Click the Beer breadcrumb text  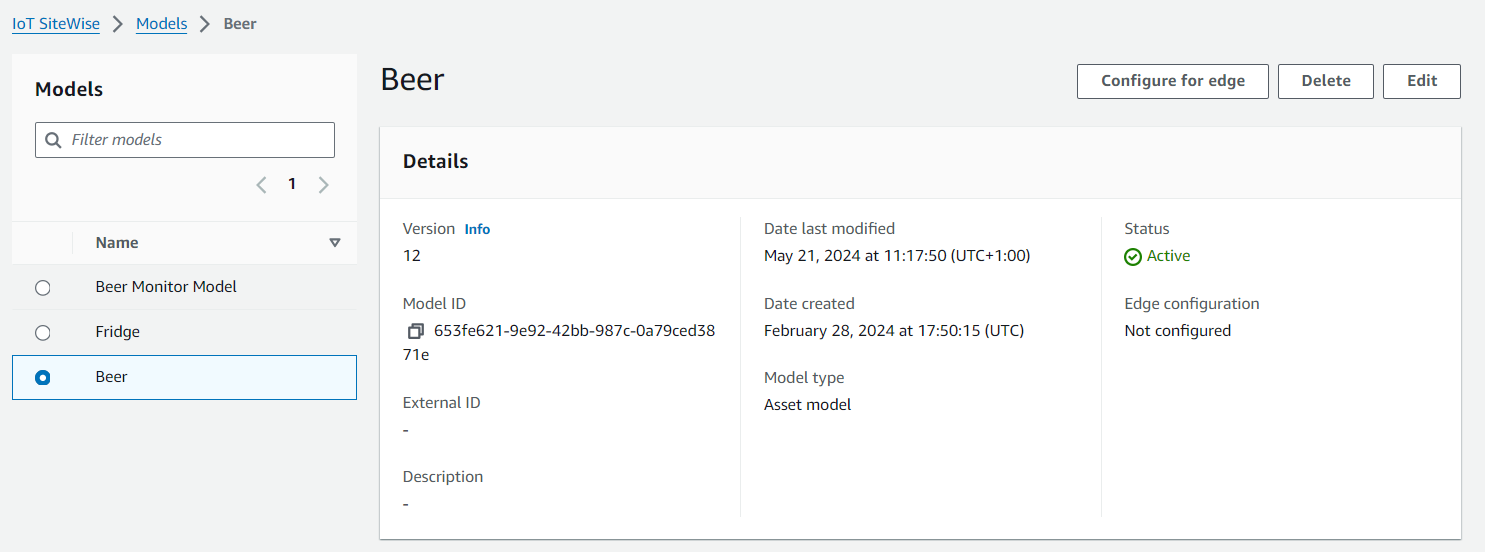coord(240,24)
